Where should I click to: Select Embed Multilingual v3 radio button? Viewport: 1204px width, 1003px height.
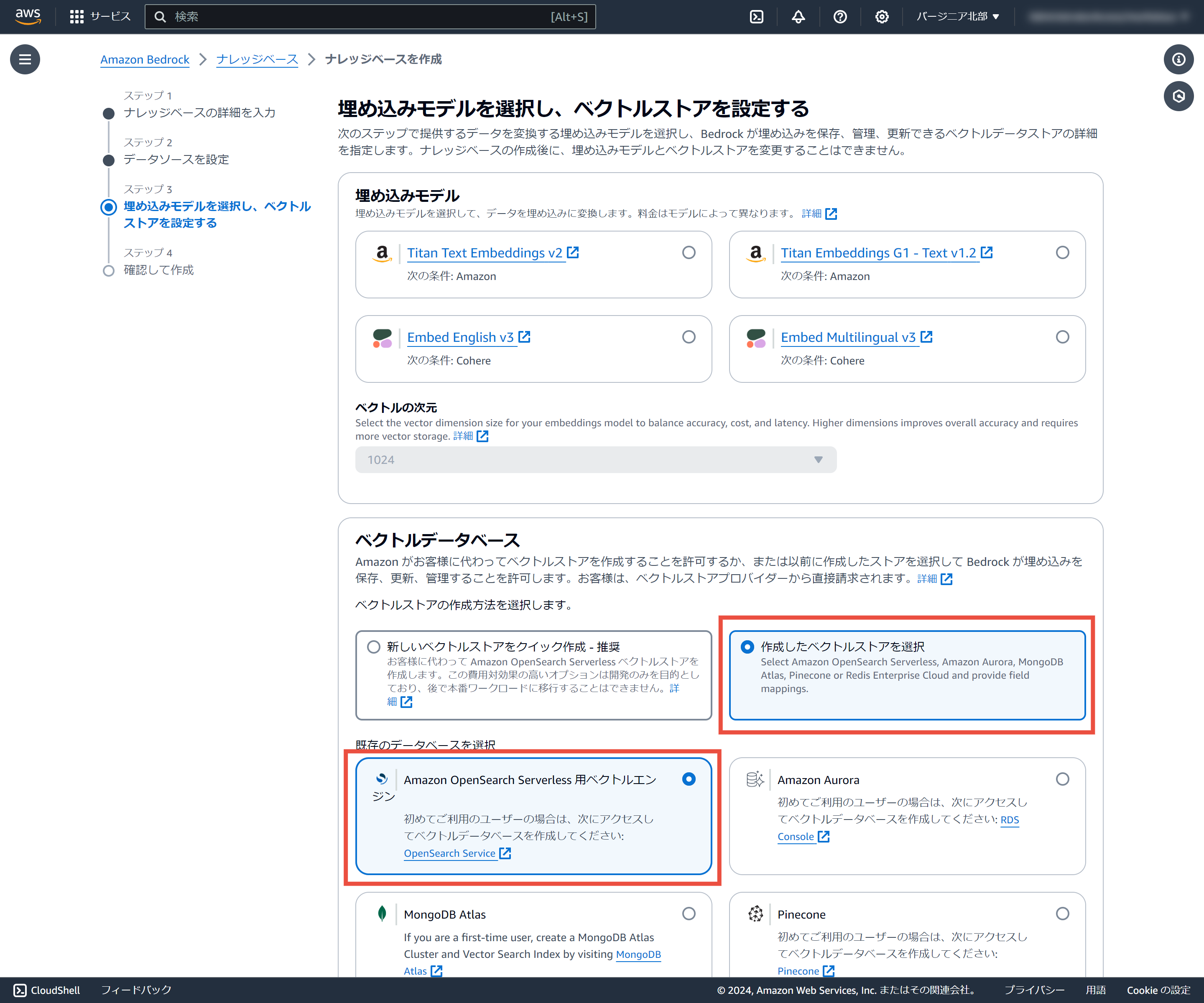[x=1062, y=337]
